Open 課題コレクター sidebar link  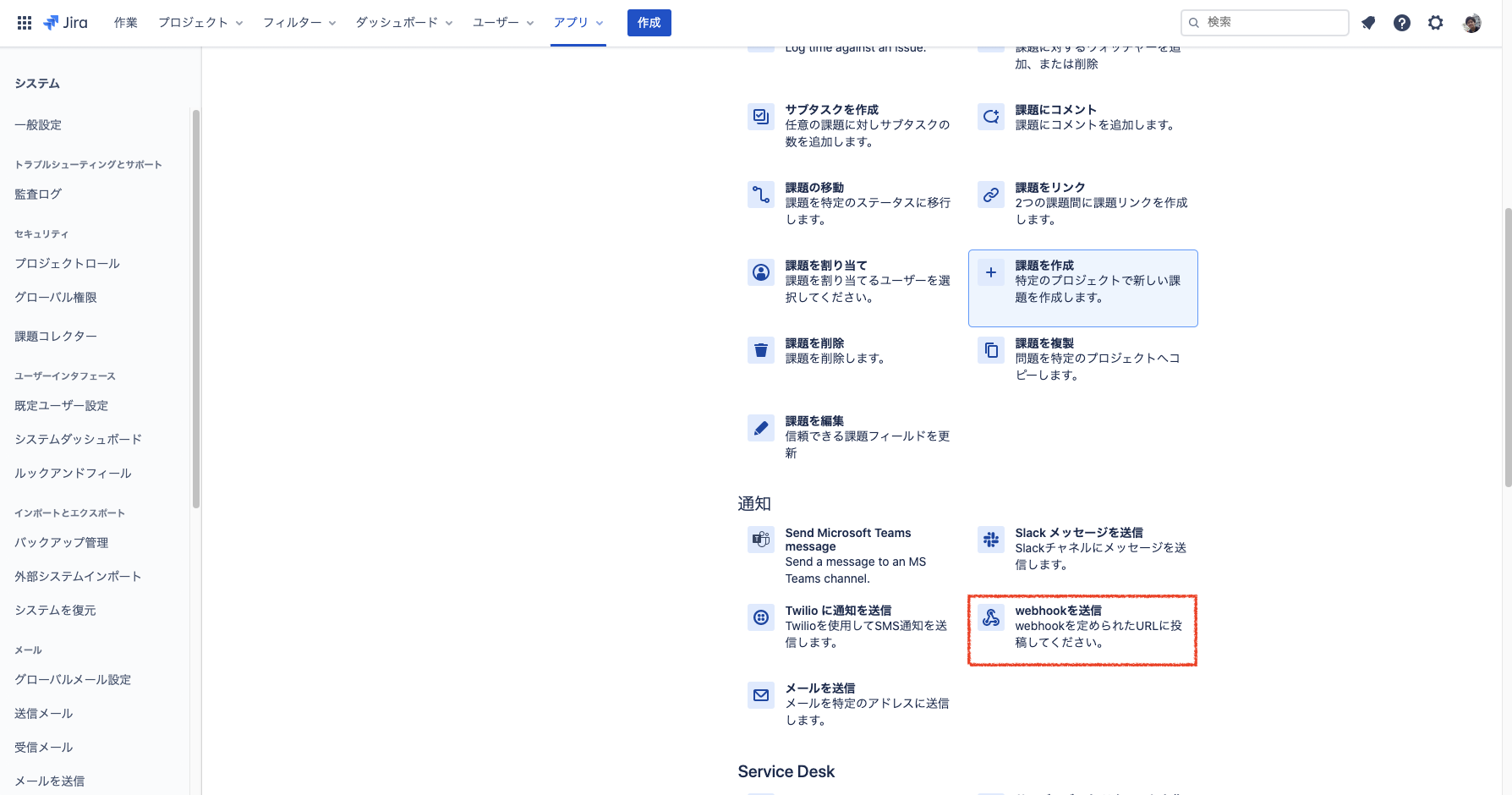coord(56,337)
